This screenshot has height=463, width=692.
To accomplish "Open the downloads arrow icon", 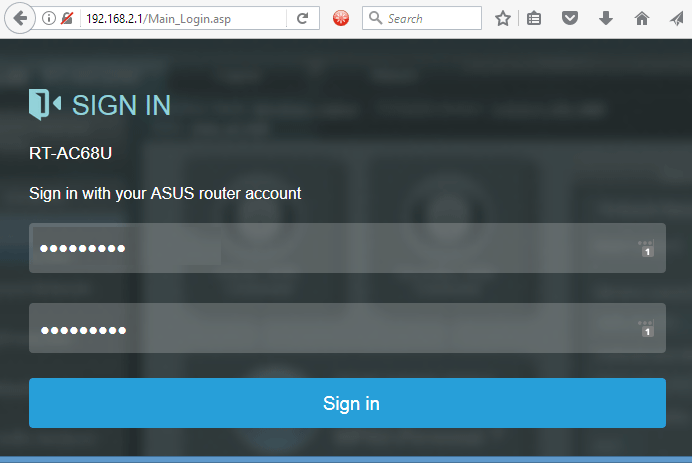I will pyautogui.click(x=606, y=19).
